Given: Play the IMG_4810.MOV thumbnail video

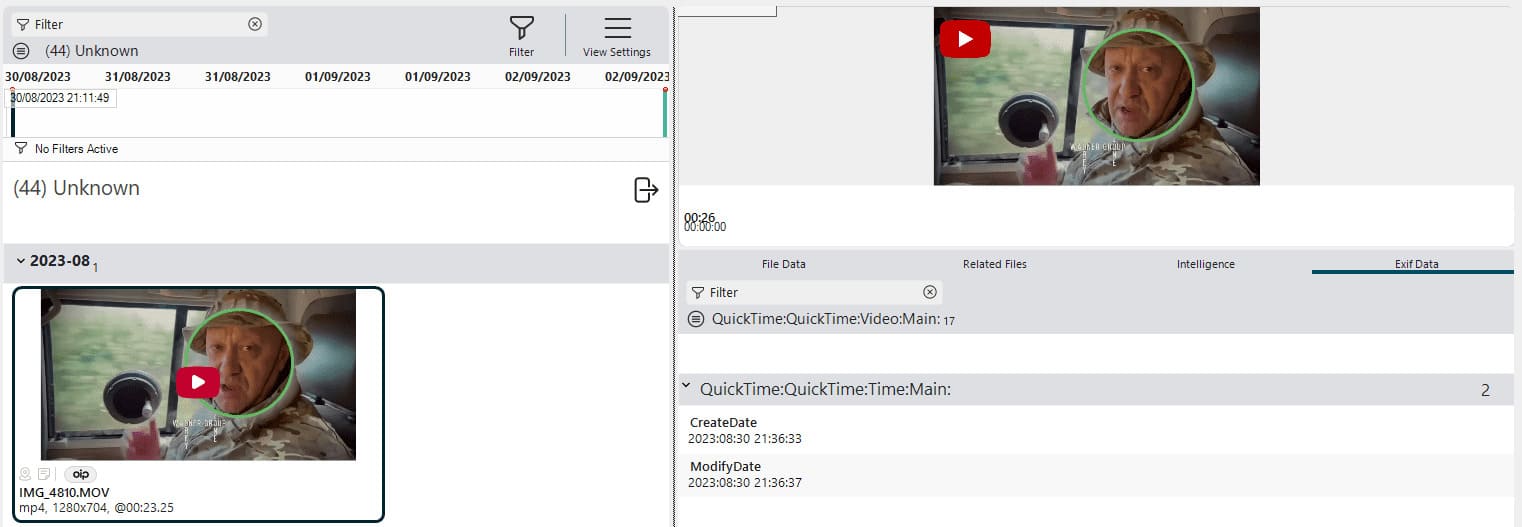Looking at the screenshot, I should pyautogui.click(x=198, y=382).
